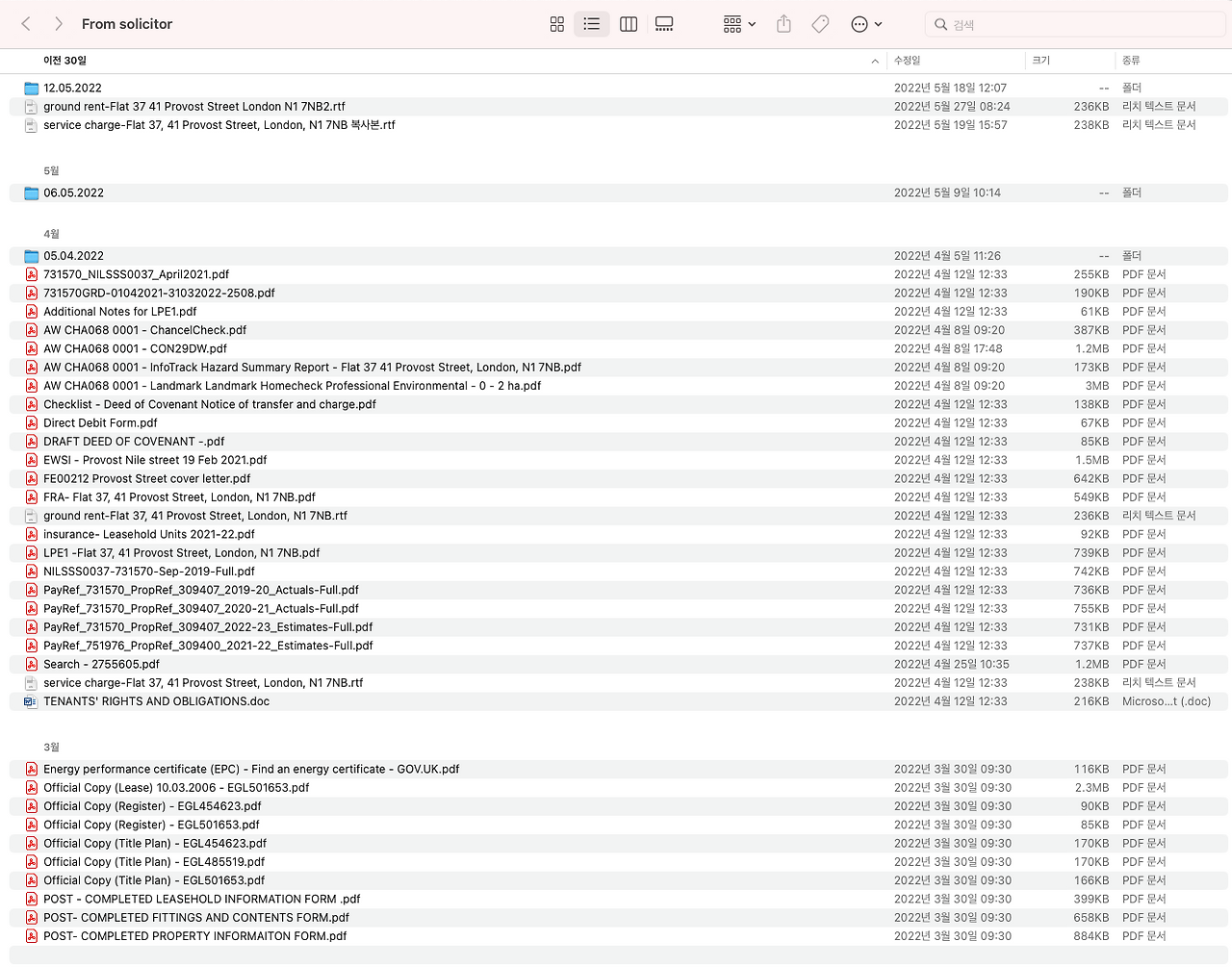Select service charge-Flat 37 file ending 7NB.rtf
Screen dimensions: 1232x967
pyautogui.click(x=203, y=683)
